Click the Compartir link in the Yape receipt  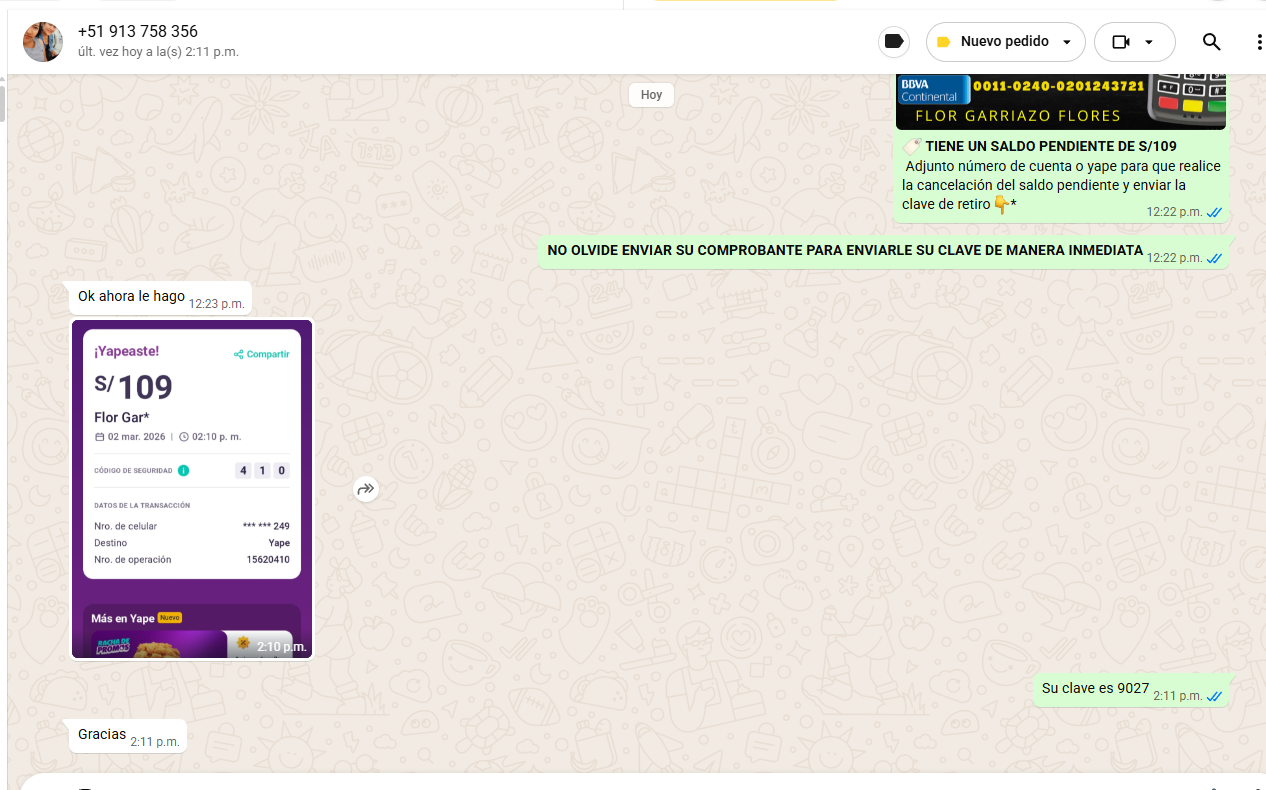[x=262, y=354]
